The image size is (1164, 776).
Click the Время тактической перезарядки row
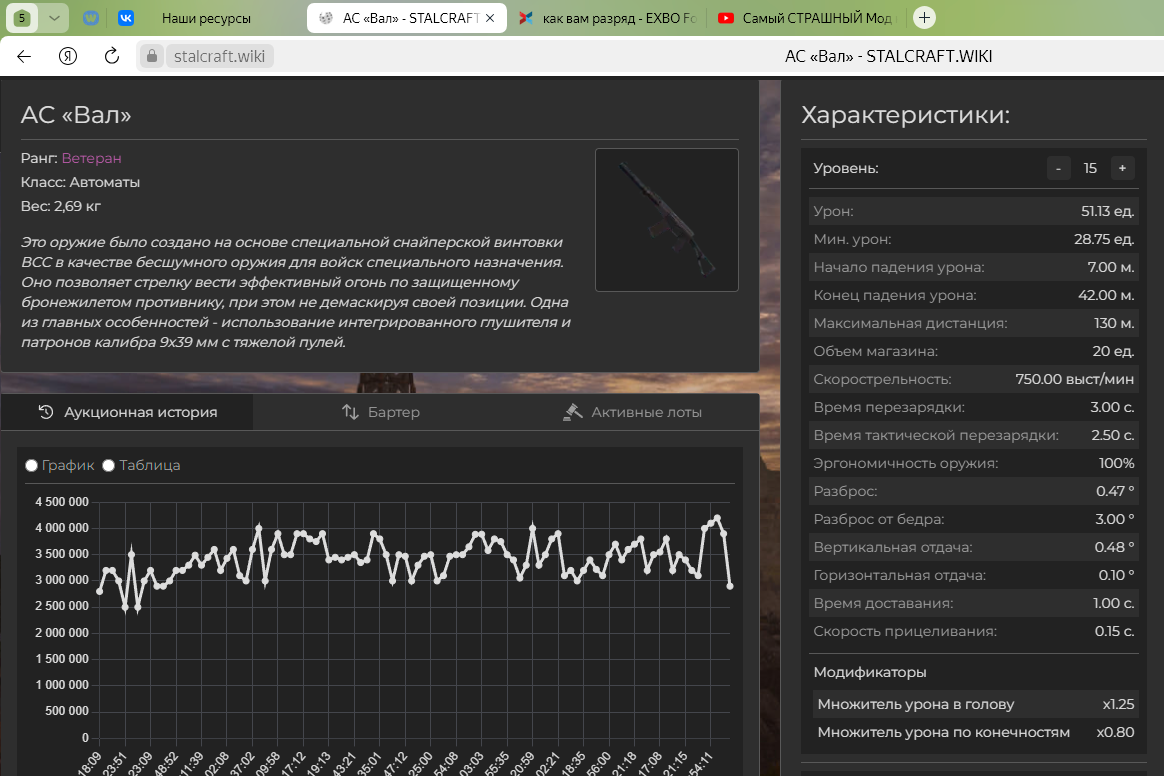[973, 435]
